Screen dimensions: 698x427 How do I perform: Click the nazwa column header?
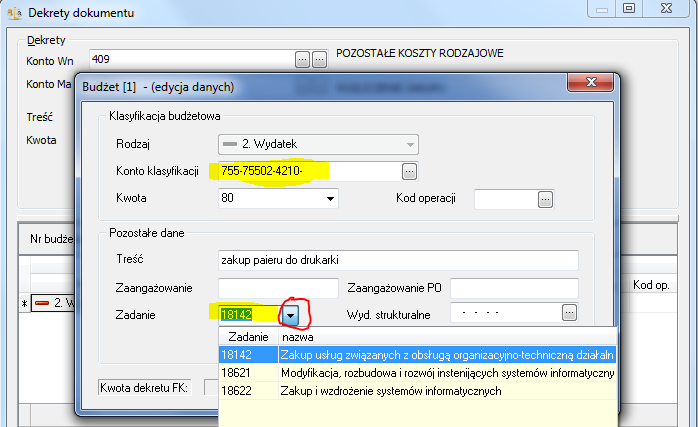(x=447, y=337)
